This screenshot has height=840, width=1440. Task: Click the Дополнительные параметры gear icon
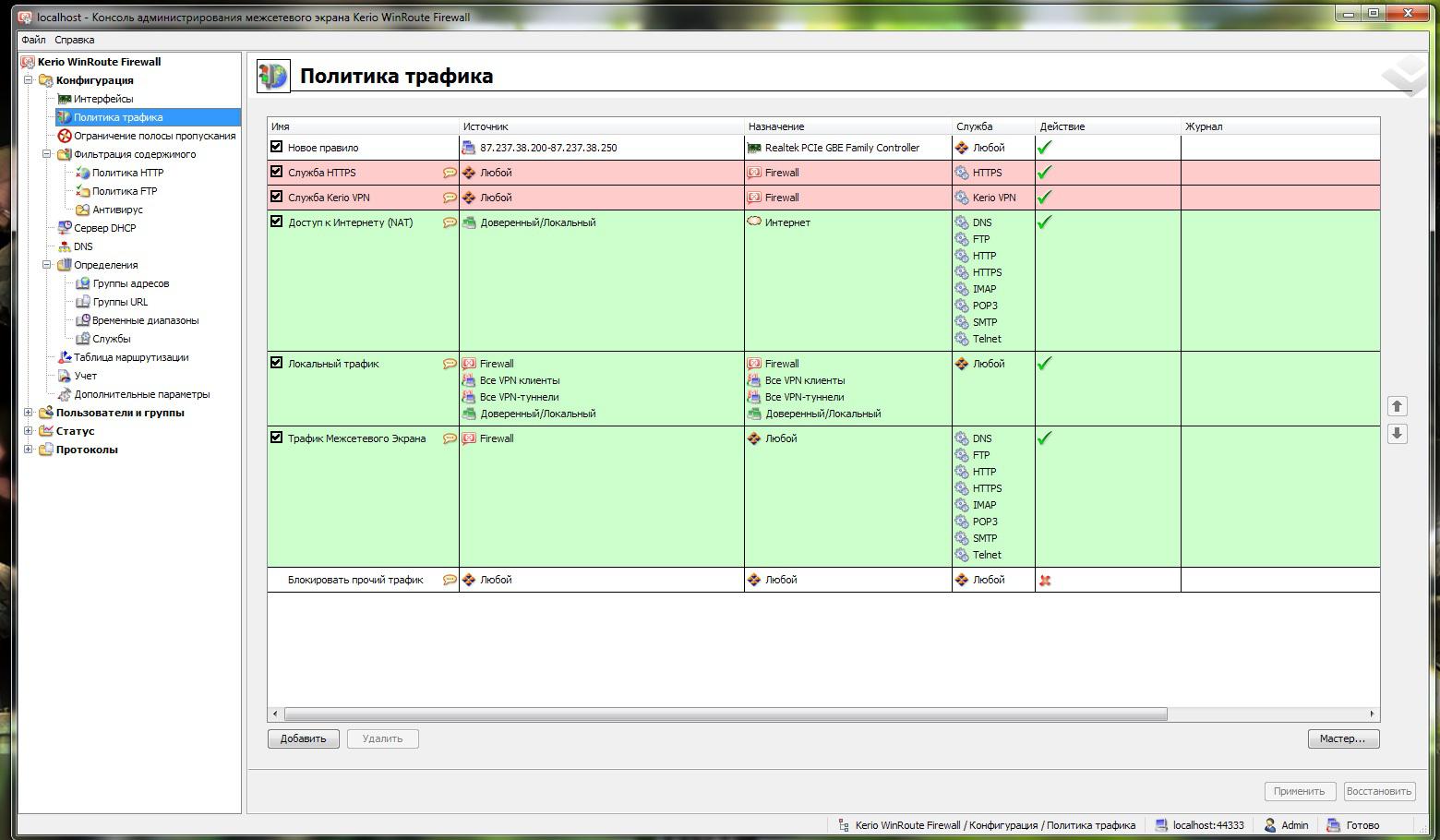pyautogui.click(x=65, y=394)
